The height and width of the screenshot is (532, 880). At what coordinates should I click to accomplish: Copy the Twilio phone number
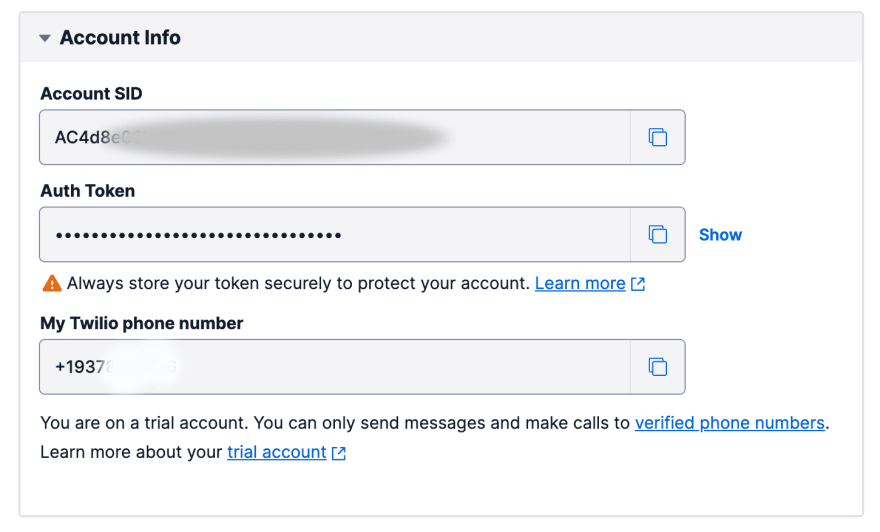(657, 366)
